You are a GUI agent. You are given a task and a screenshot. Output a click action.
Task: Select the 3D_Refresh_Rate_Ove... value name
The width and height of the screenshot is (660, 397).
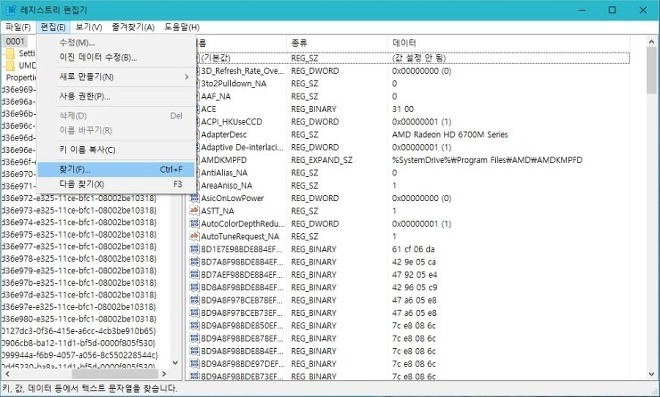[x=242, y=71]
